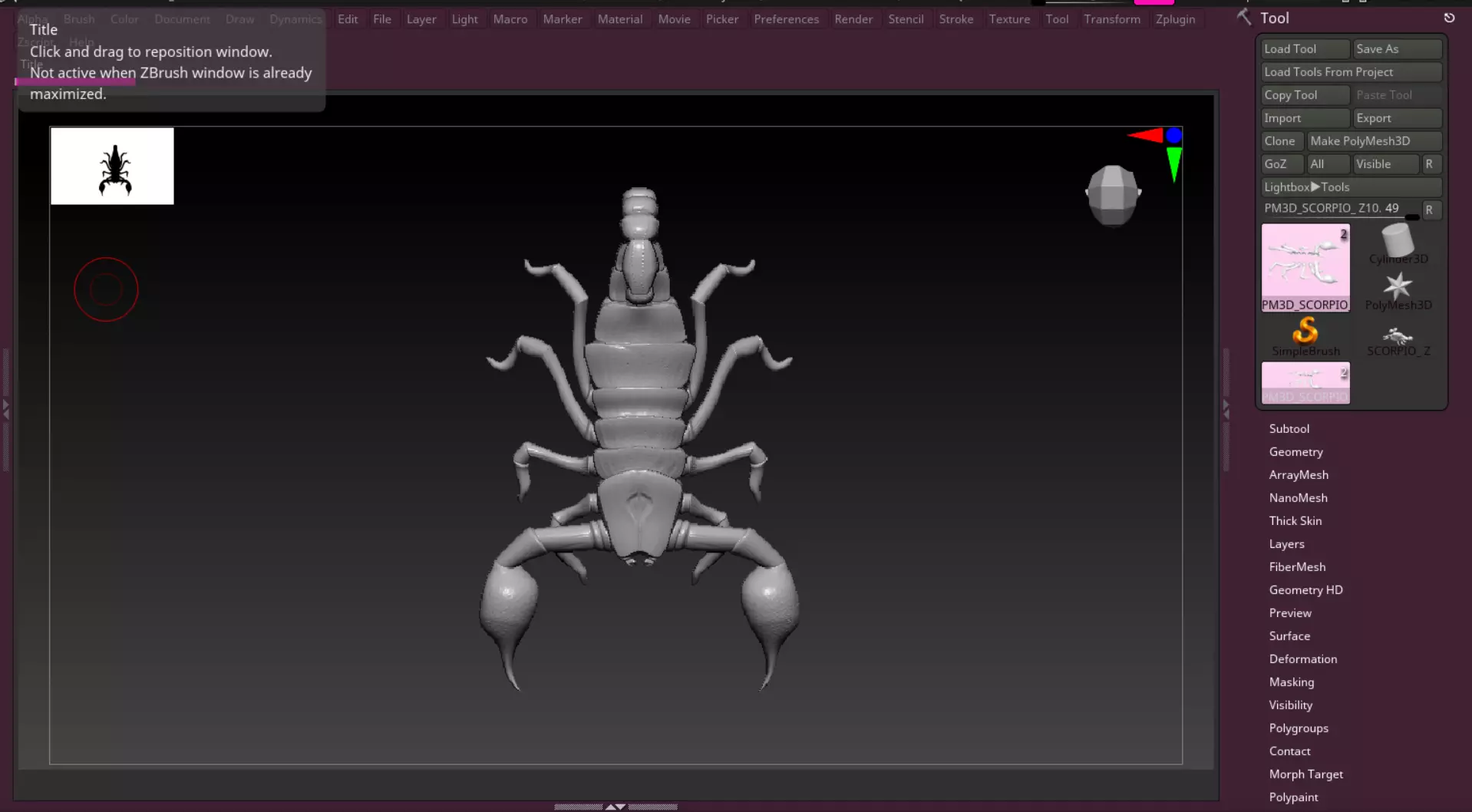Open the Picker menu
Image resolution: width=1472 pixels, height=812 pixels.
pos(722,19)
